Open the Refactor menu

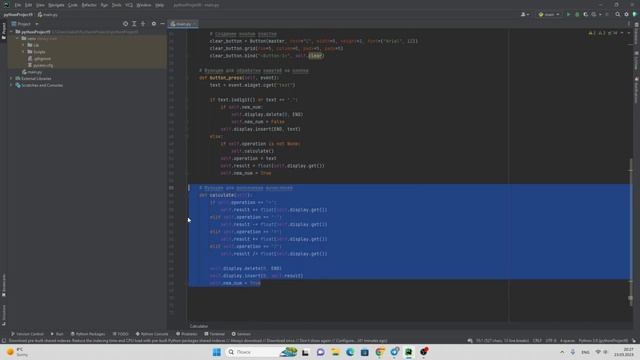pyautogui.click(x=89, y=5)
